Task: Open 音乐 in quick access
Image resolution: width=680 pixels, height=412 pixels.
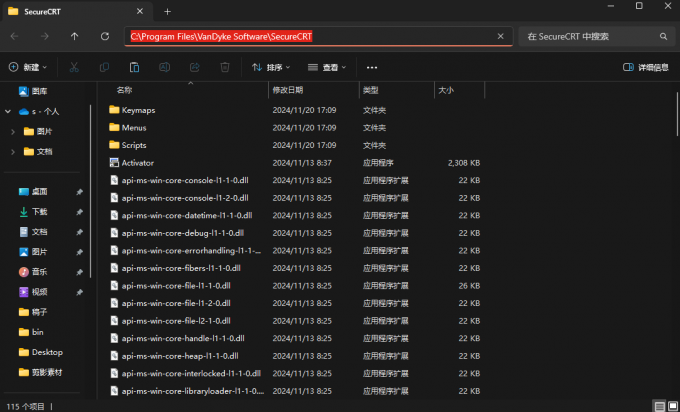Action: coord(33,272)
